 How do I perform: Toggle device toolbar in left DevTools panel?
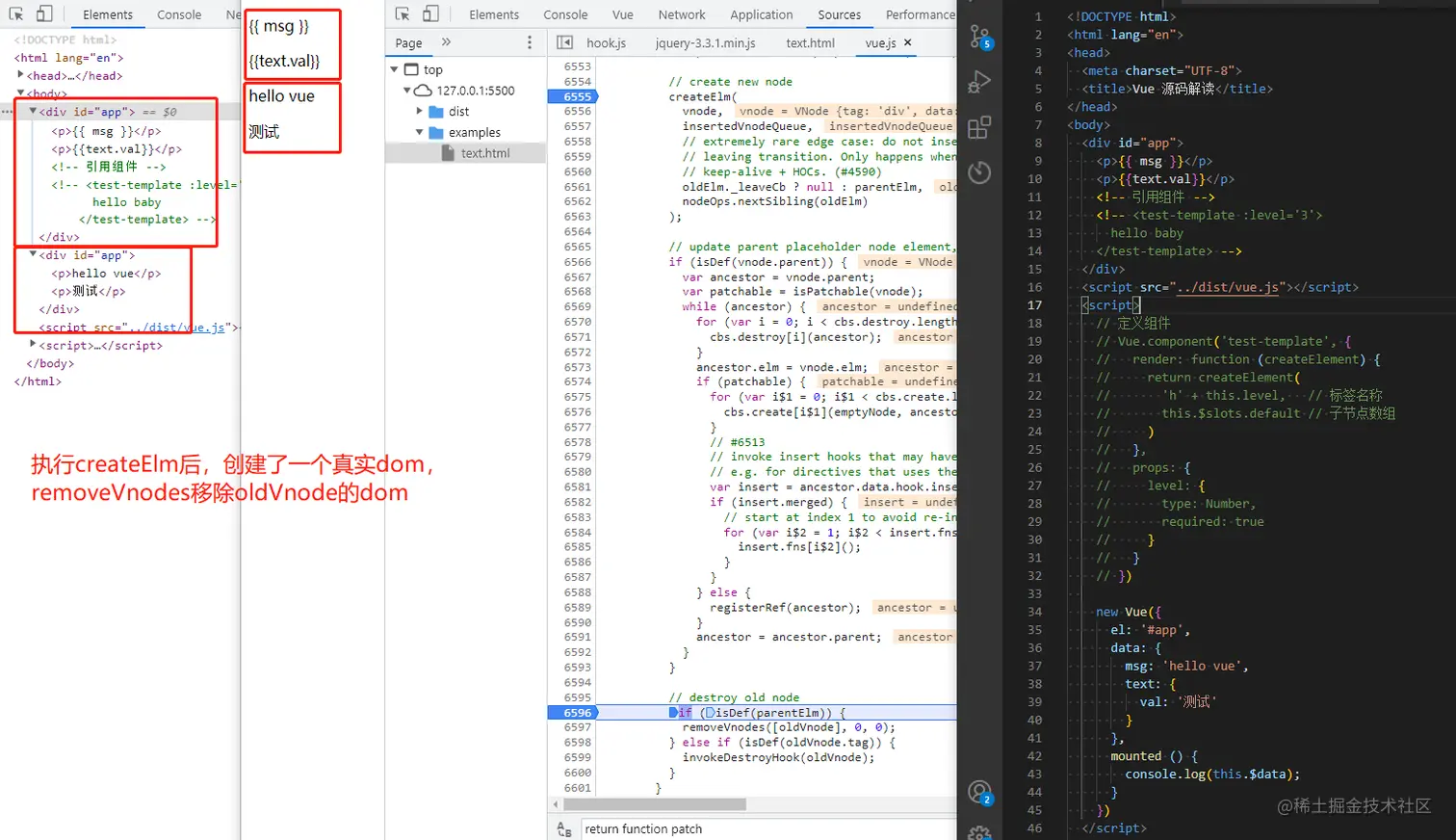pos(44,14)
